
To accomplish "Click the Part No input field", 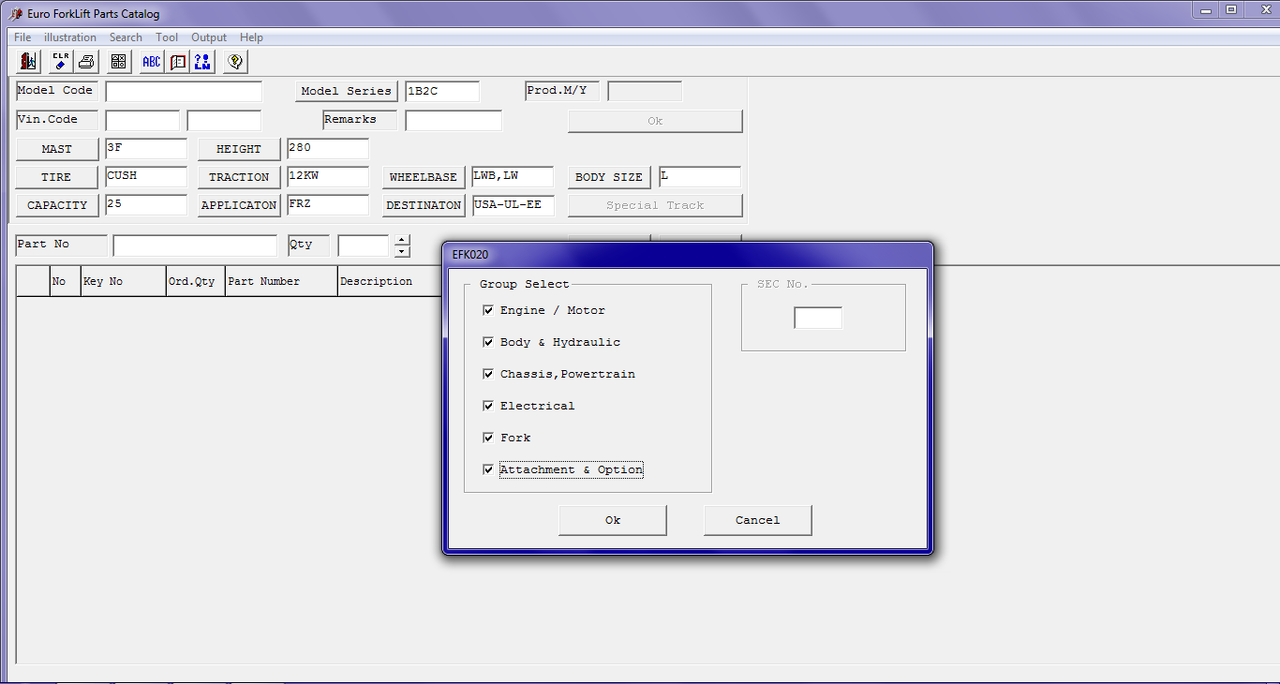I will [x=195, y=245].
